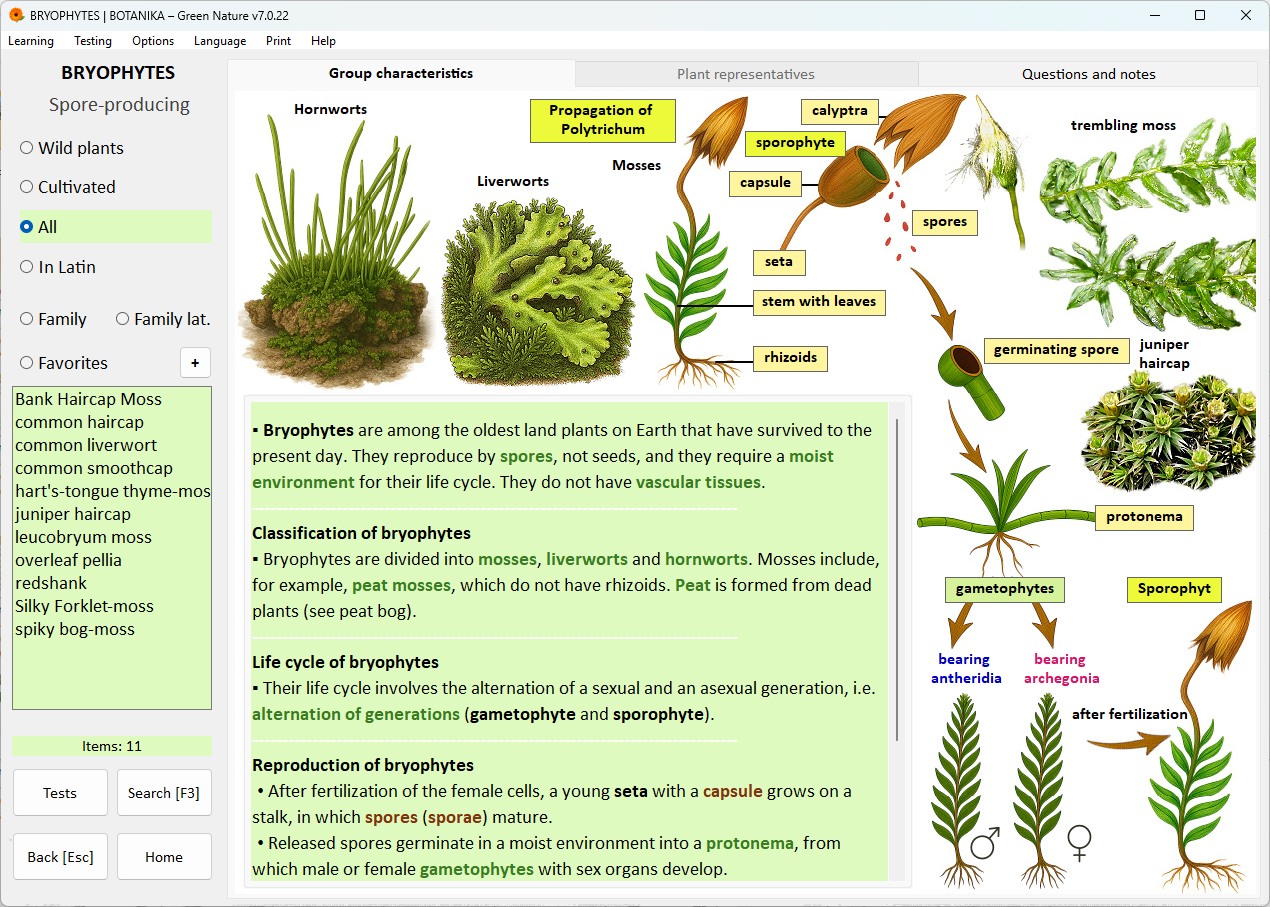The image size is (1270, 907).
Task: Click the juniper haircap photo
Action: click(x=1169, y=430)
